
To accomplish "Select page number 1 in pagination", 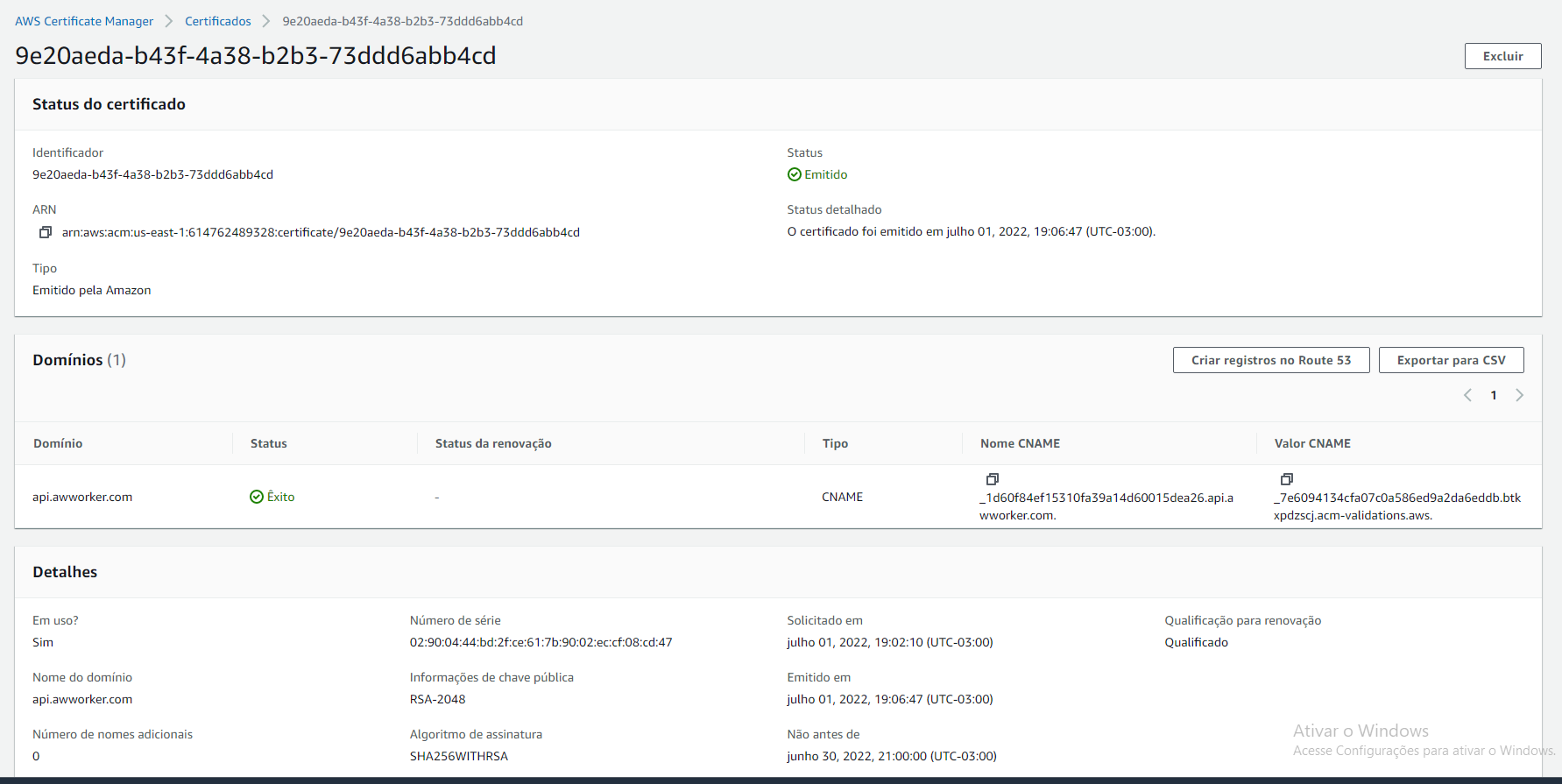I will coord(1494,395).
